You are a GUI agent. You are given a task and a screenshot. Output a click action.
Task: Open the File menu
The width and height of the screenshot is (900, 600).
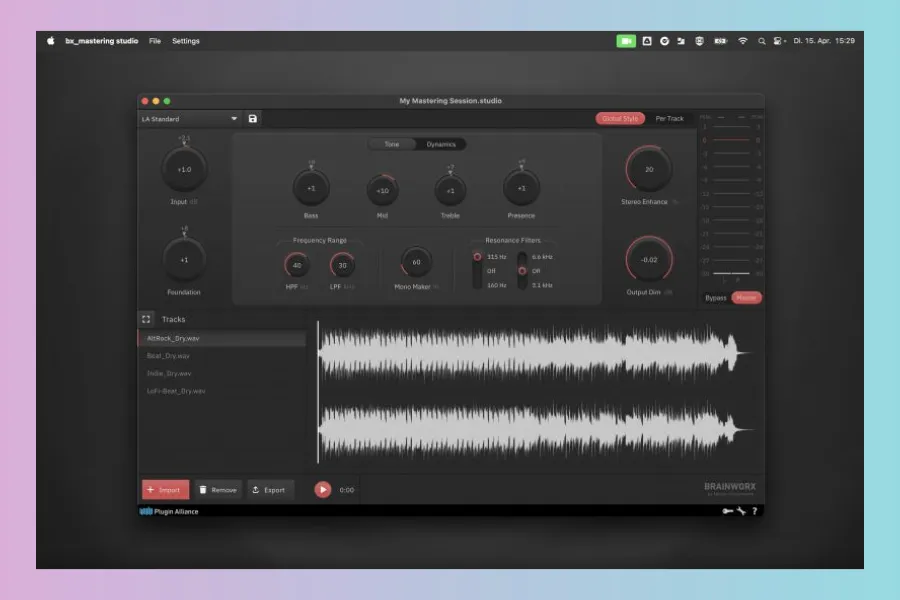pyautogui.click(x=155, y=41)
